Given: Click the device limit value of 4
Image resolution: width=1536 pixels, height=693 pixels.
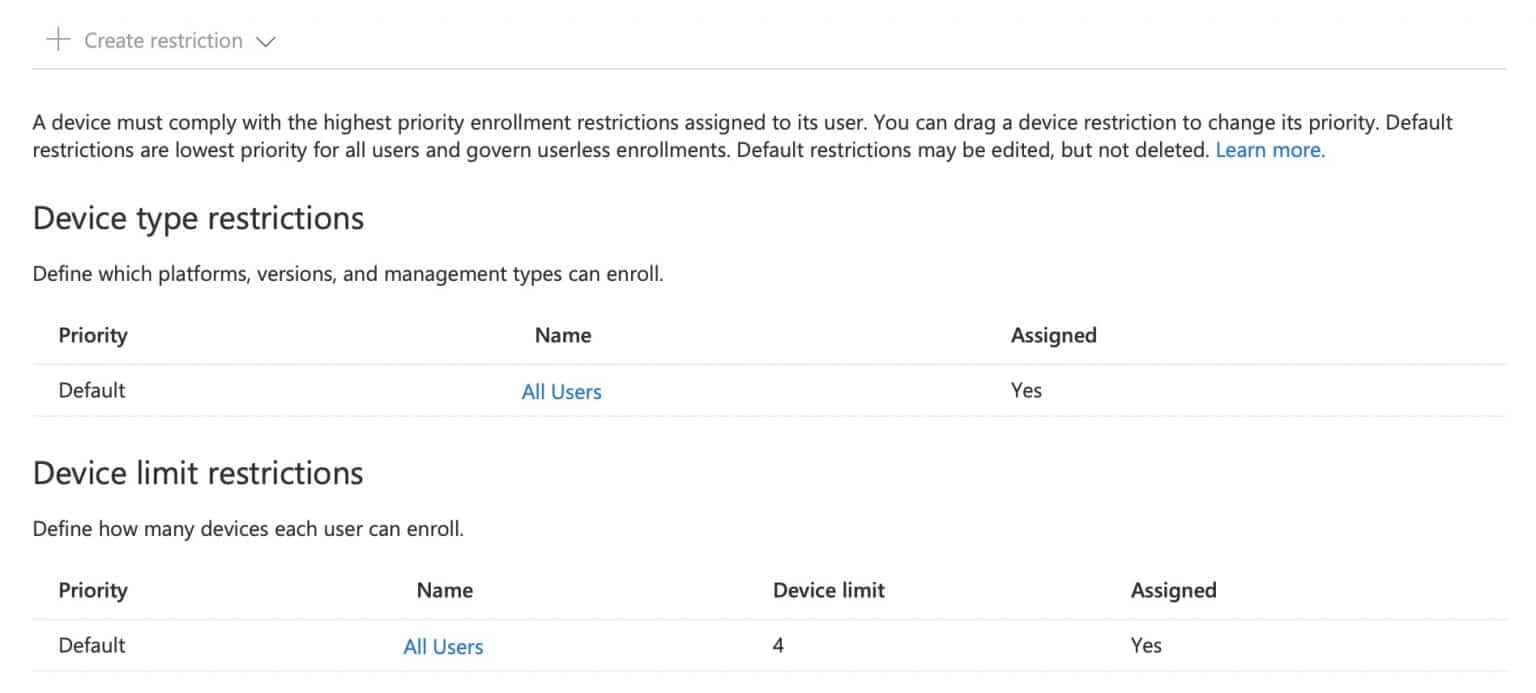Looking at the screenshot, I should pos(778,646).
